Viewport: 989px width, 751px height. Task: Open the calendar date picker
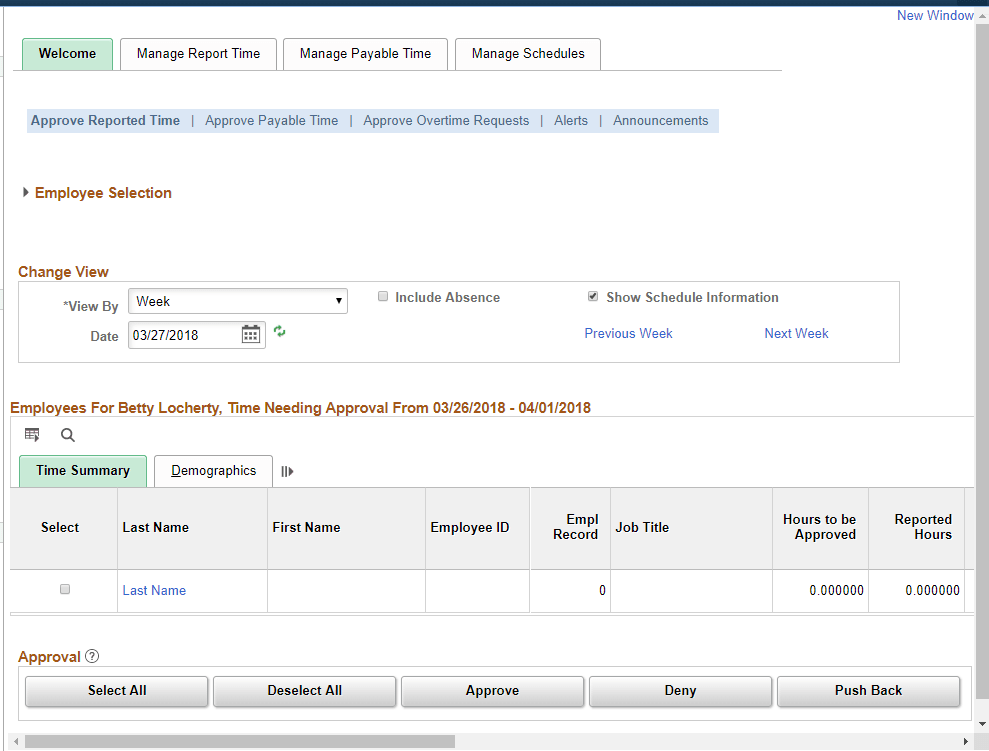coord(251,333)
